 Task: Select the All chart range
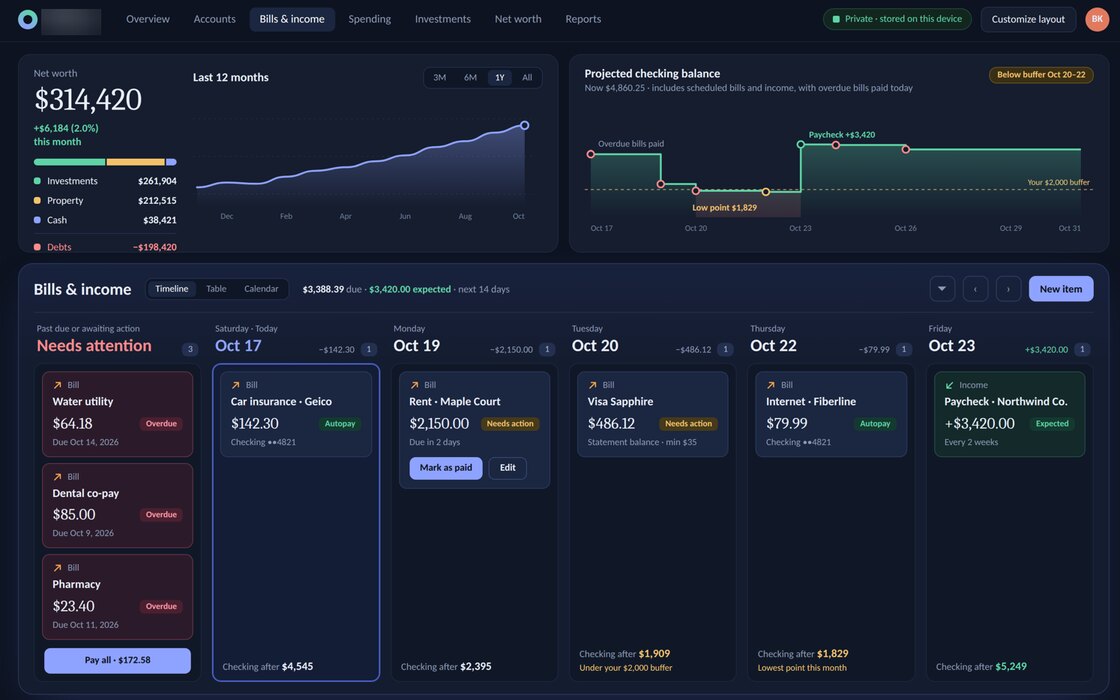[527, 77]
